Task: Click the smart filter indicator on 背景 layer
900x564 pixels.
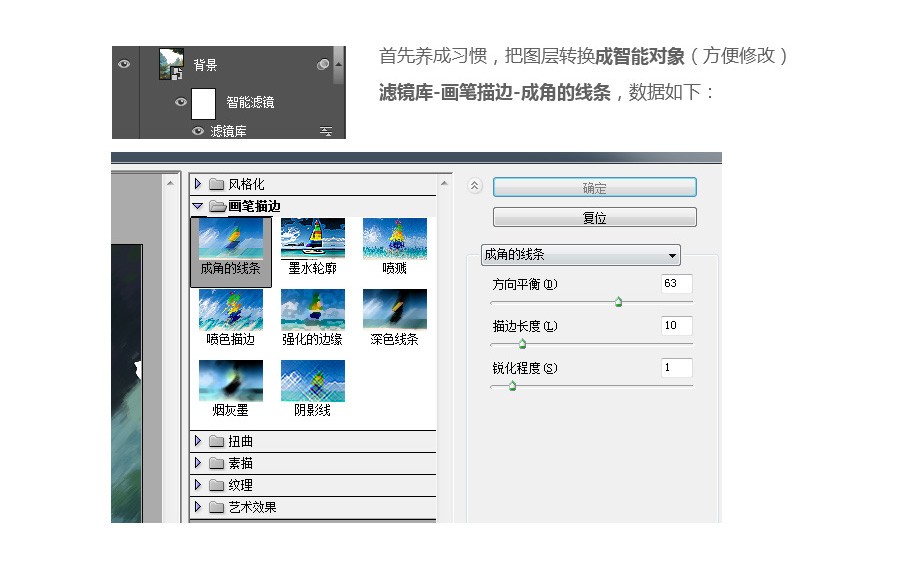Action: coord(323,64)
